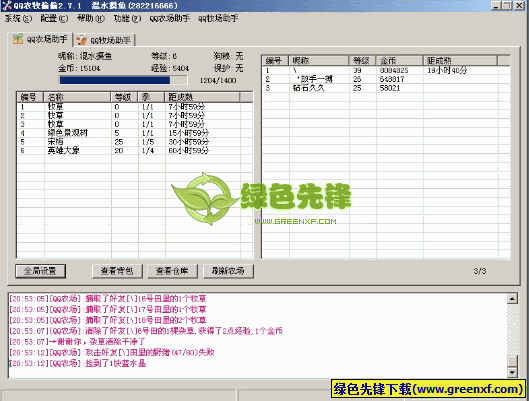The height and width of the screenshot is (401, 529).
Task: Select crop row 3 牧草
Action: [x=134, y=124]
